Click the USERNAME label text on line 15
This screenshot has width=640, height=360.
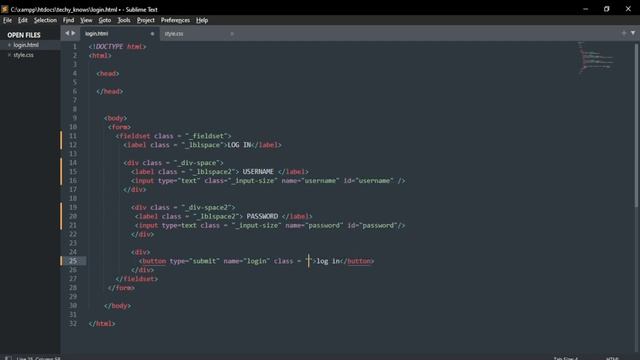[258, 172]
